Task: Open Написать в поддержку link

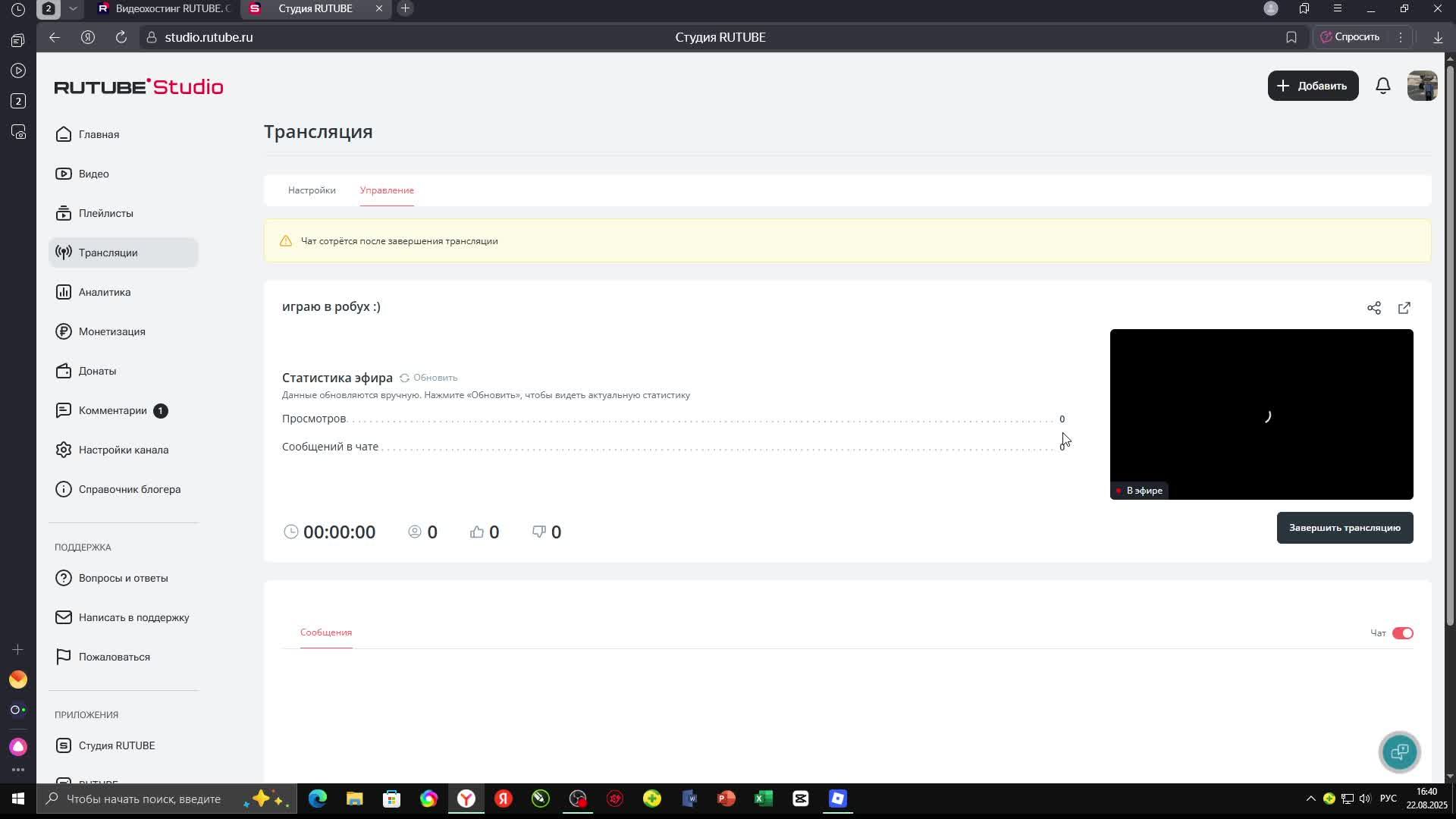Action: click(x=133, y=617)
